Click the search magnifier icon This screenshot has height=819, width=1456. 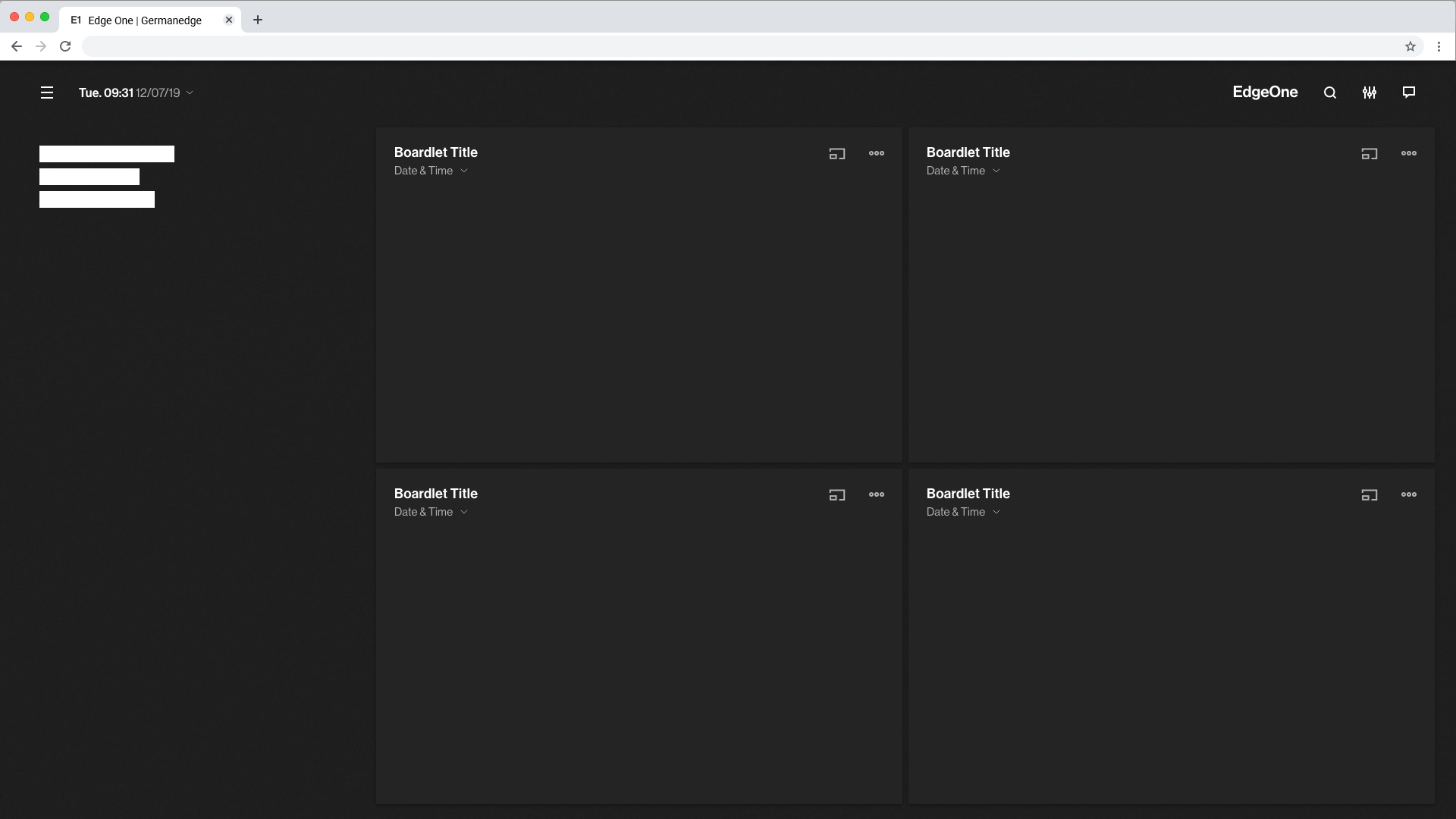click(1330, 93)
